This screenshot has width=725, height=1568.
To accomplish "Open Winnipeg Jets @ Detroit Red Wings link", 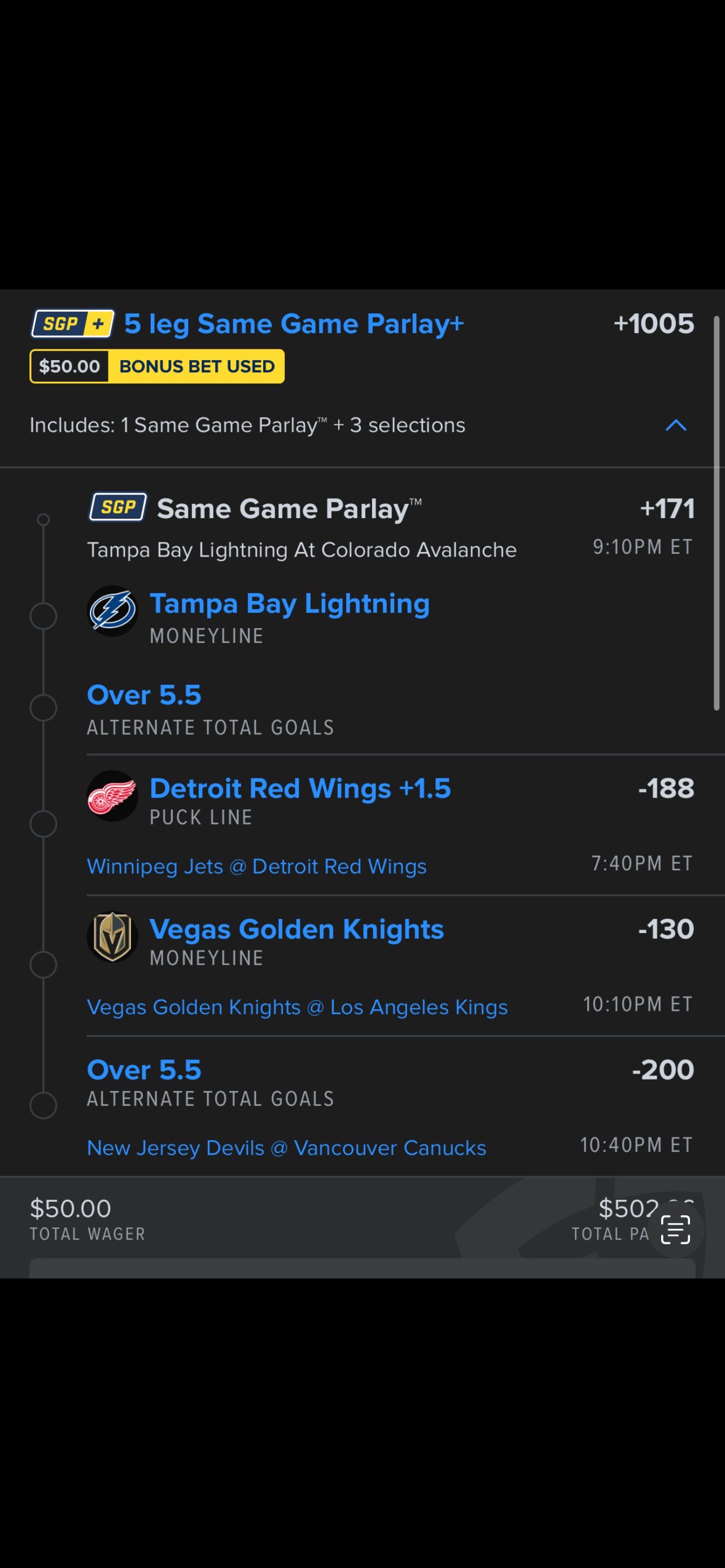I will [256, 866].
